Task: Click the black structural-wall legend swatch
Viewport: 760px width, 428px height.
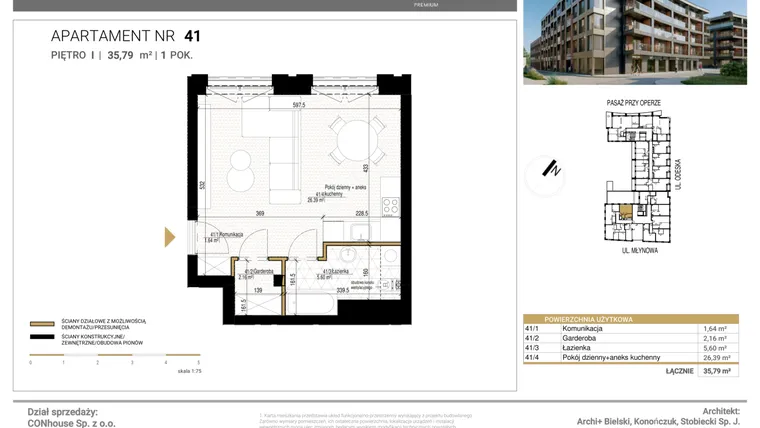Action: [x=42, y=337]
